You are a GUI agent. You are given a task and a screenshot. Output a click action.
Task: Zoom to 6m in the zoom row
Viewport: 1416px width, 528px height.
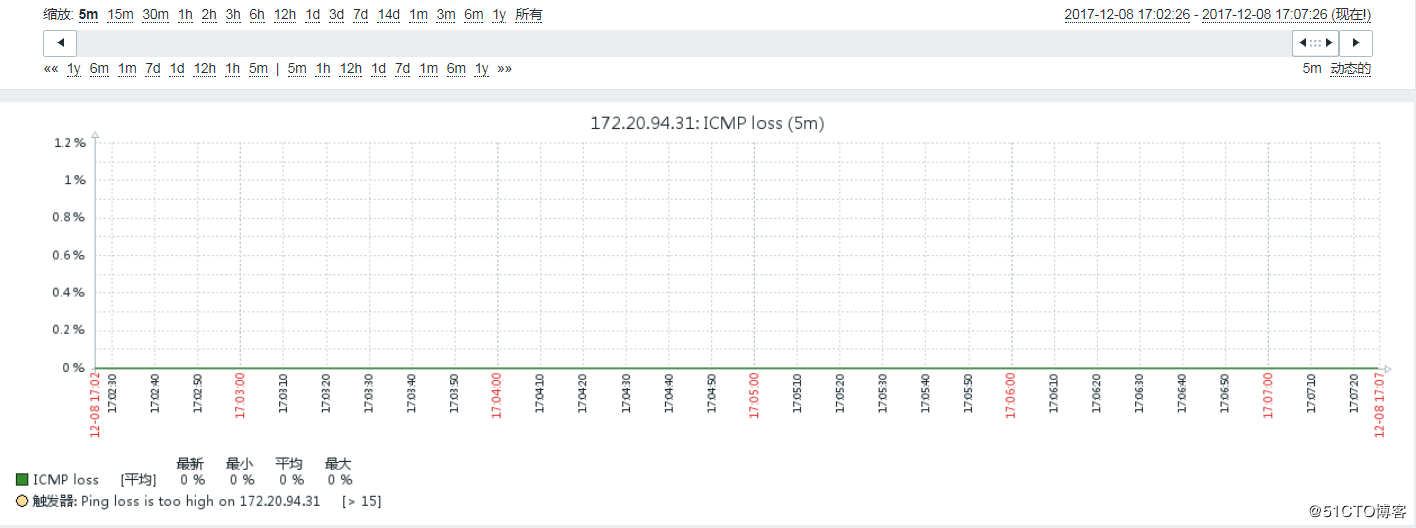[474, 15]
